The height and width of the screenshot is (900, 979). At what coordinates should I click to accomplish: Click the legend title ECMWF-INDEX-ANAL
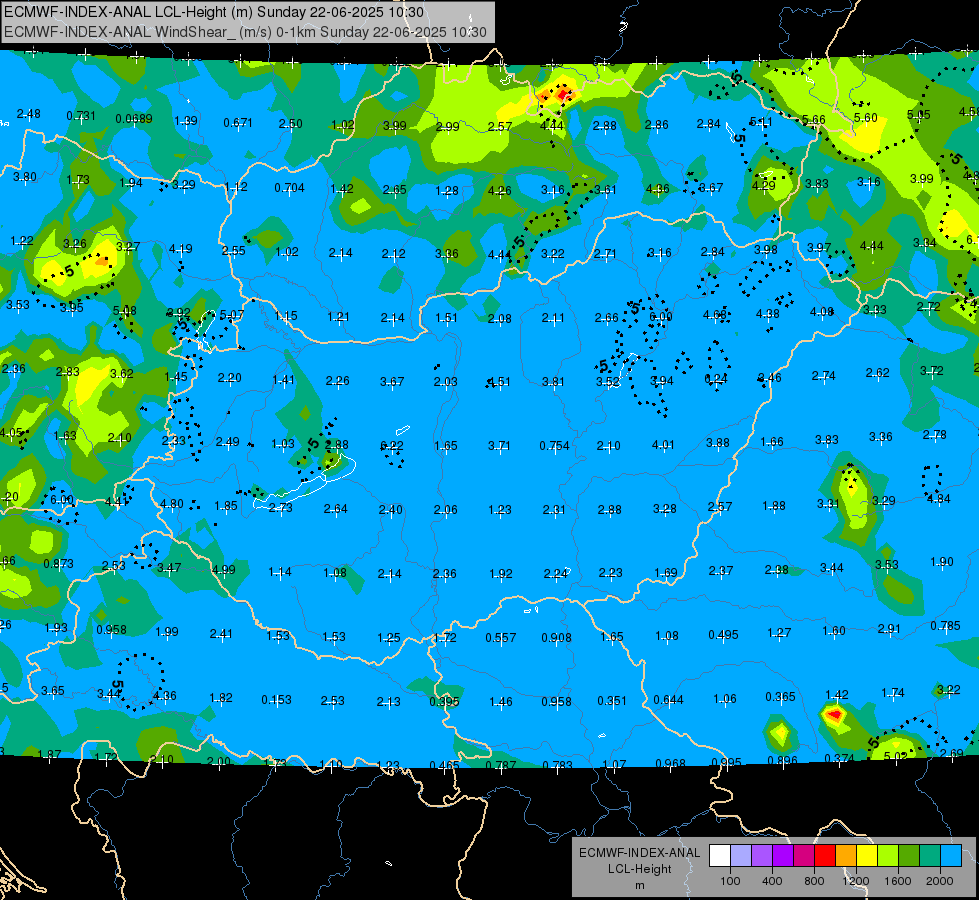click(x=639, y=853)
